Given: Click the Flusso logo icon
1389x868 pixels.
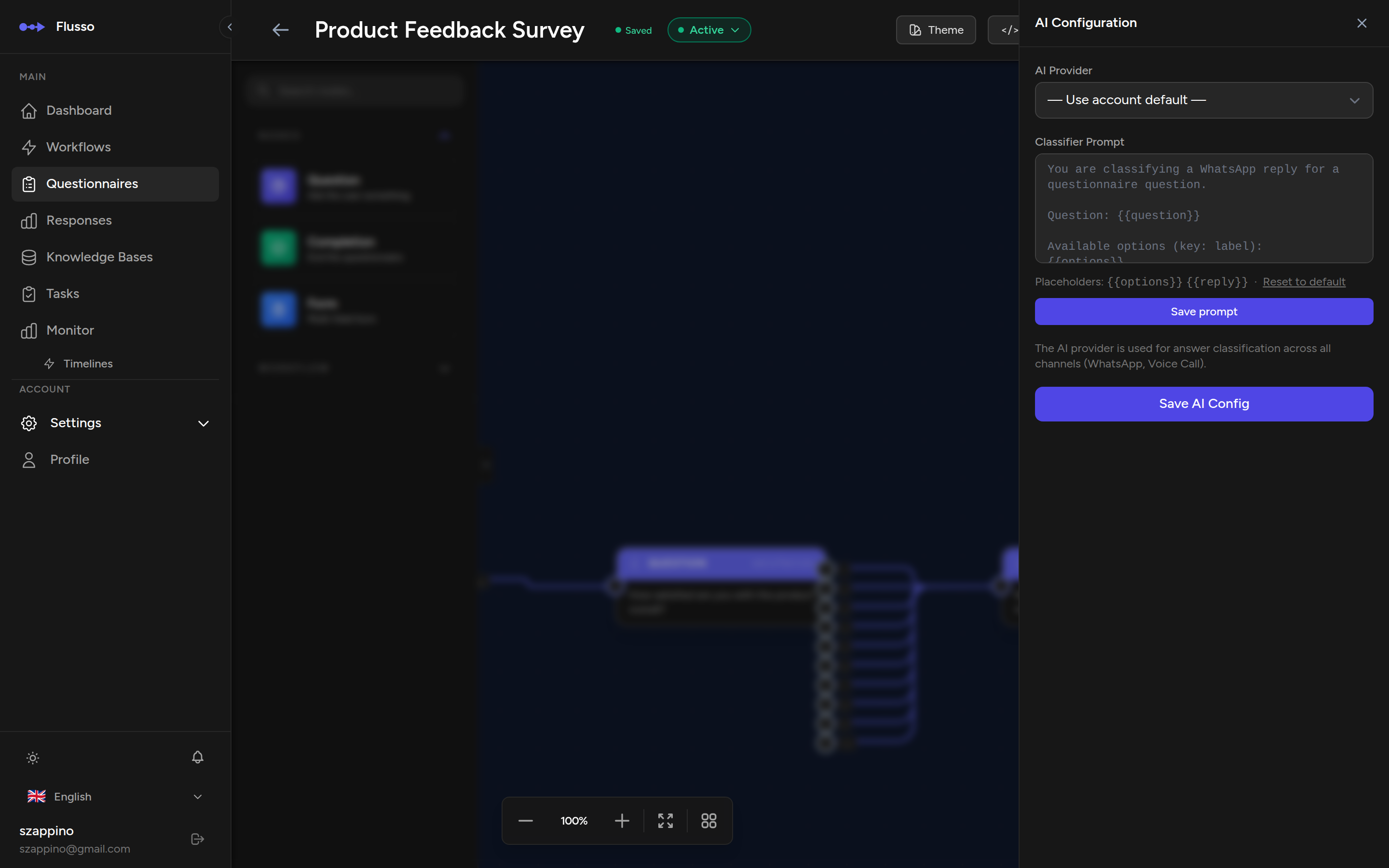Looking at the screenshot, I should pyautogui.click(x=31, y=27).
